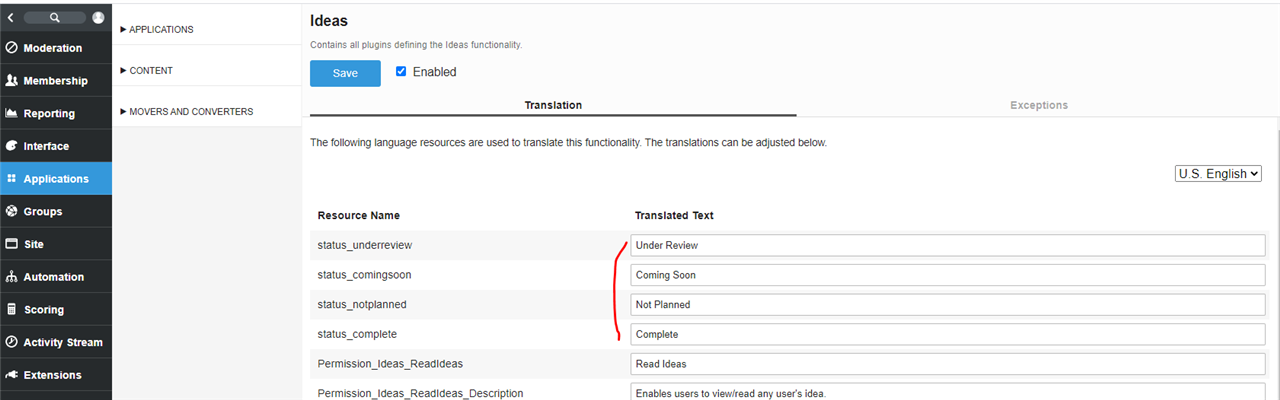Viewport: 1280px width, 400px height.
Task: Click the Extensions plug icon
Action: (x=12, y=375)
